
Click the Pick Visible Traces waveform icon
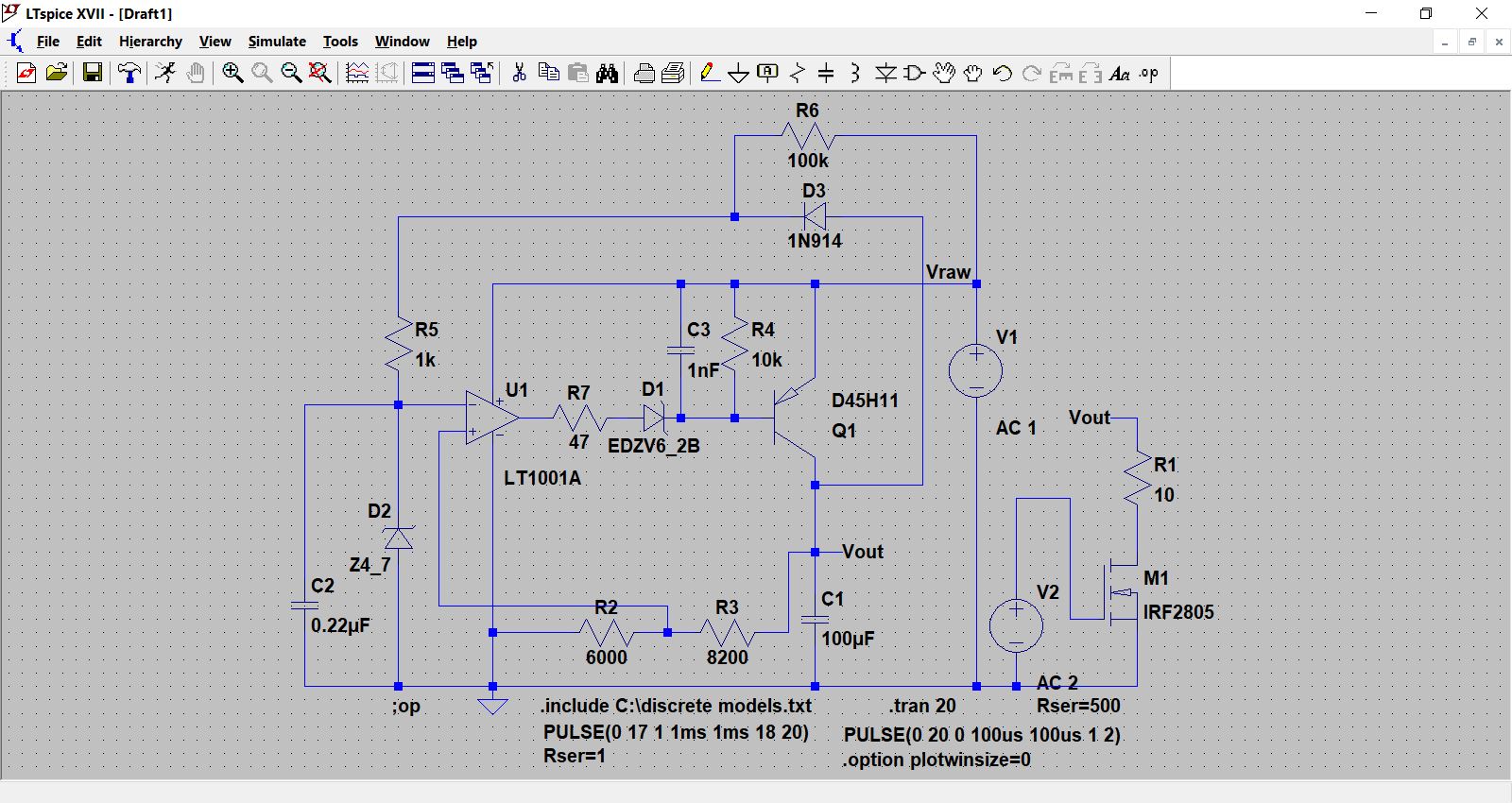tap(357, 73)
